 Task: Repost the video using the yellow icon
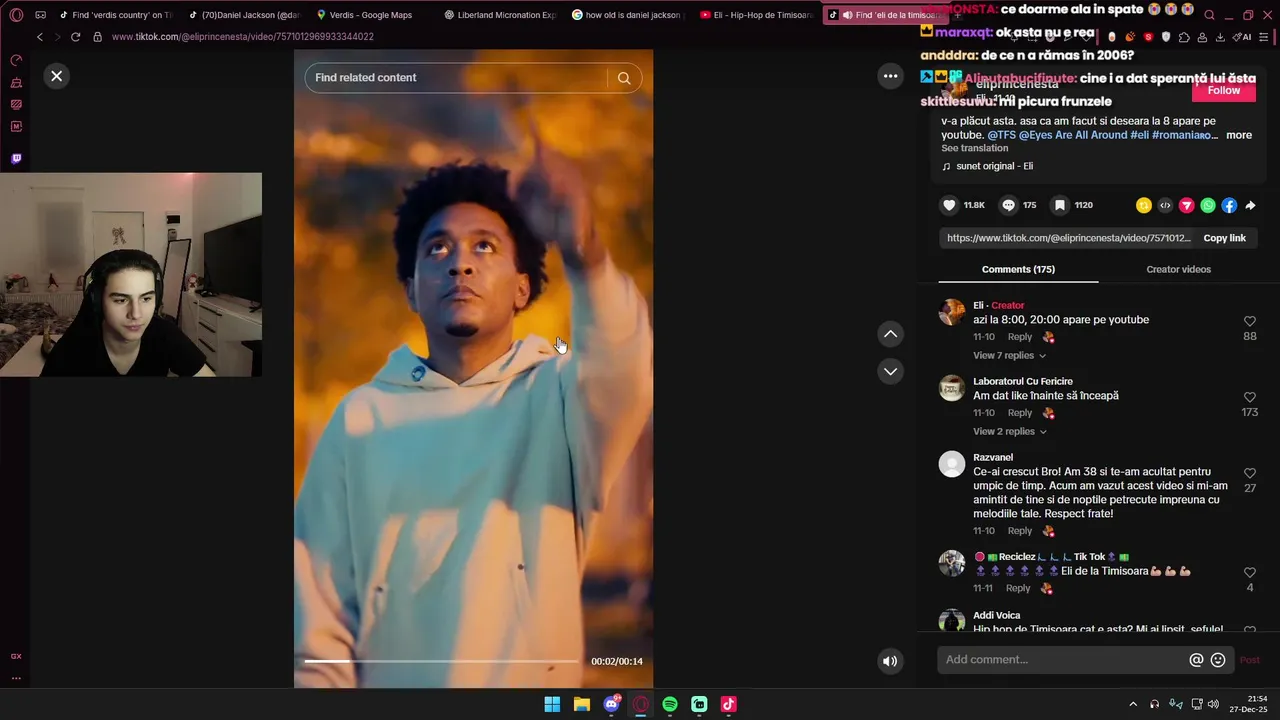click(1143, 205)
